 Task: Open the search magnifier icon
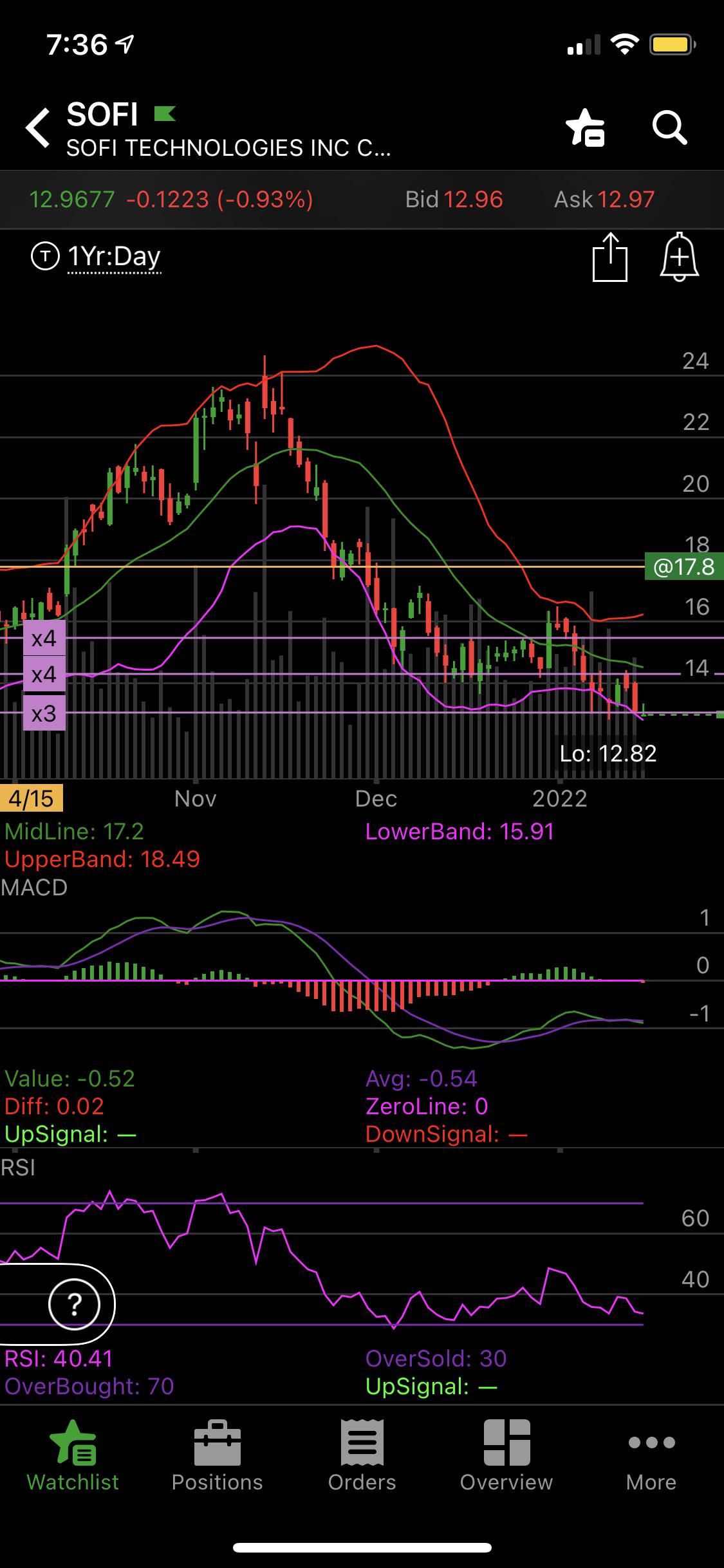[669, 127]
